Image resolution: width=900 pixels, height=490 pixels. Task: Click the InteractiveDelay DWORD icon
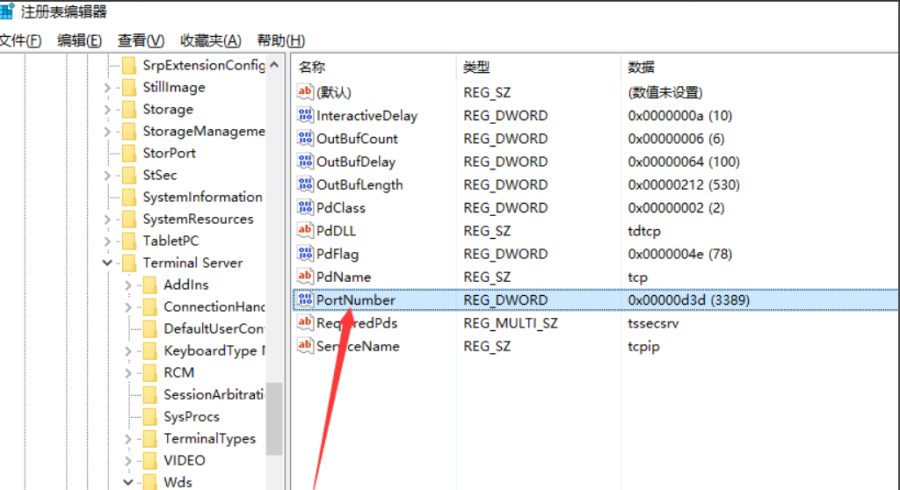[x=306, y=116]
